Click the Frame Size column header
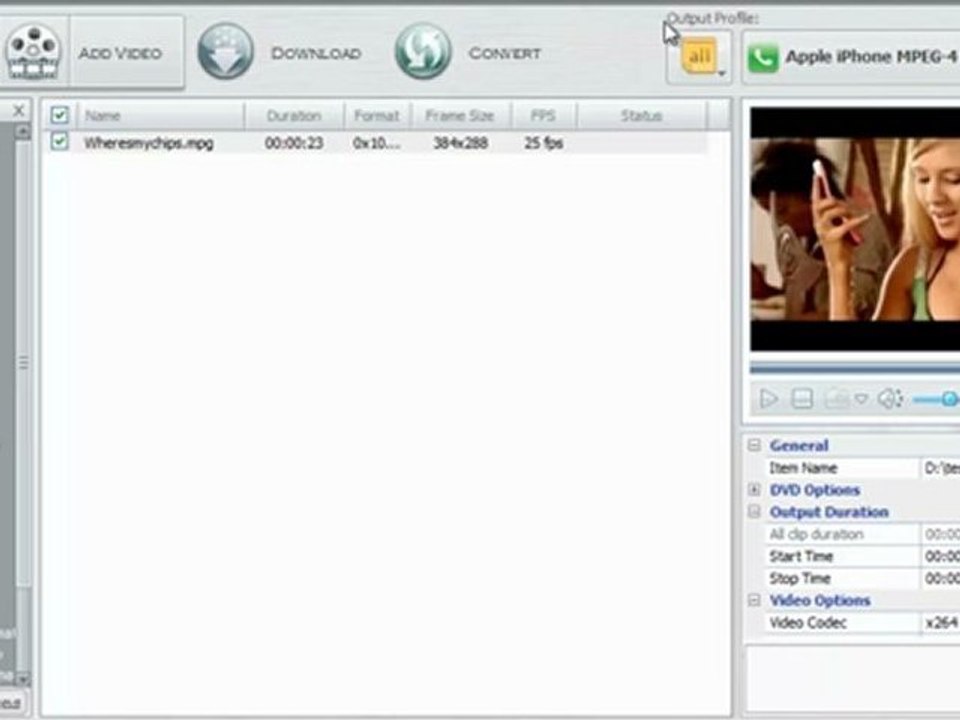 [x=460, y=116]
